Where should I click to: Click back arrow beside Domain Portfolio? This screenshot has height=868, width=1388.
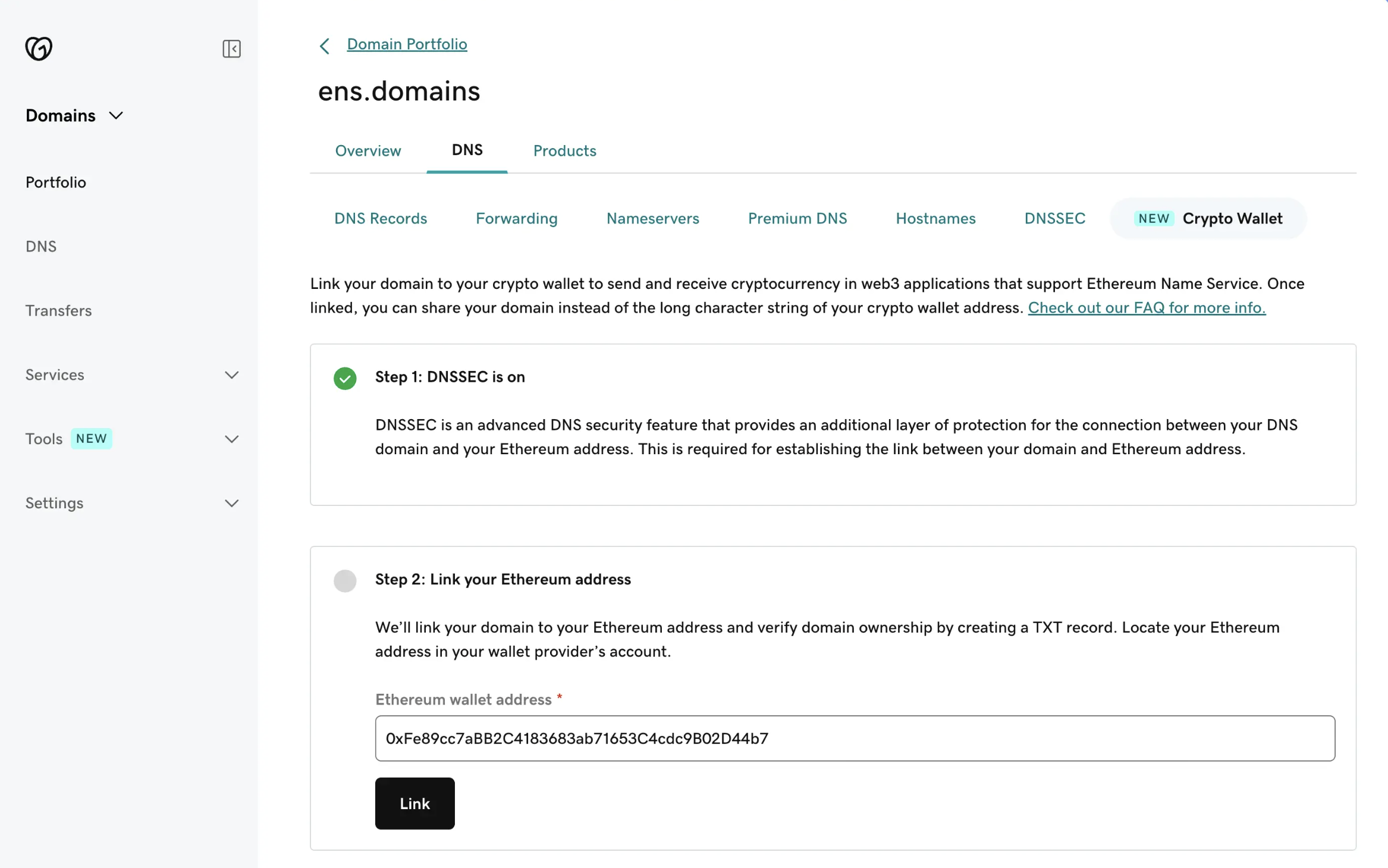(325, 46)
